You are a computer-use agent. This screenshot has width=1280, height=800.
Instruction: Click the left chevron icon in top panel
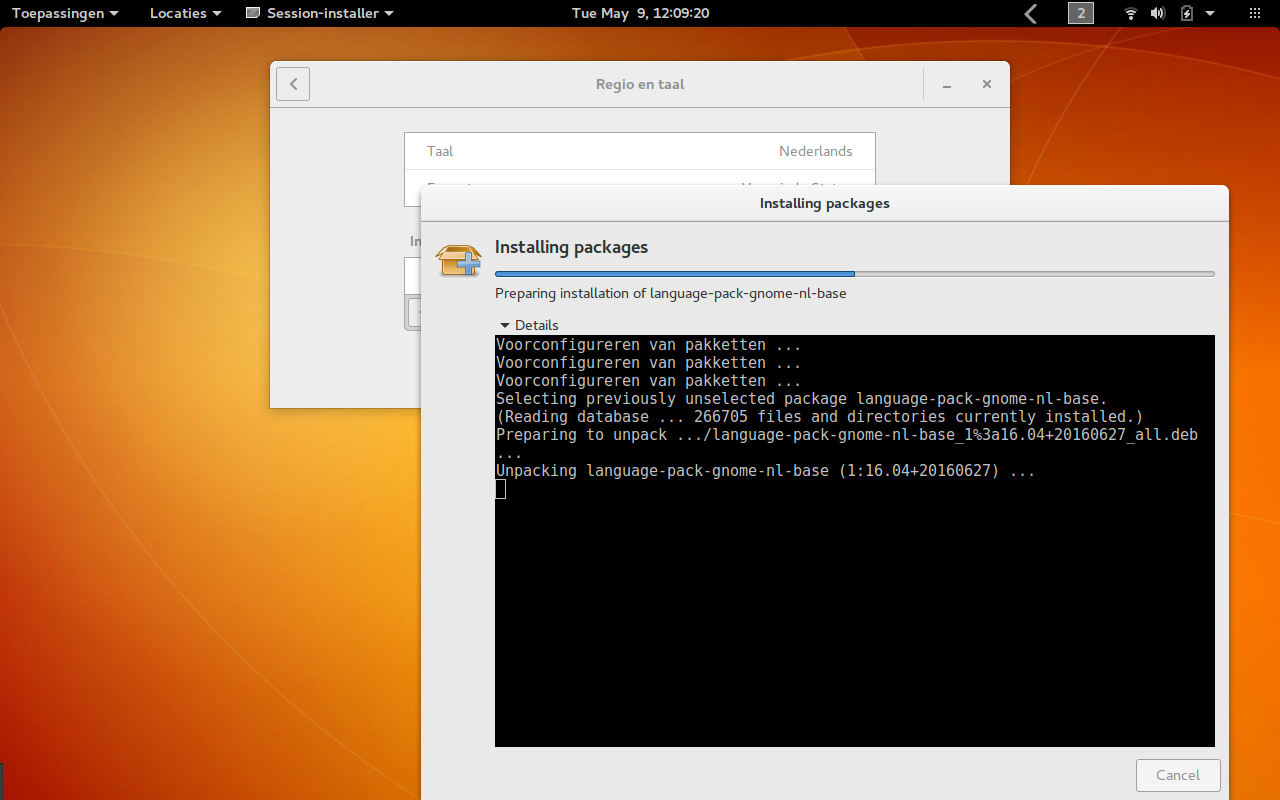point(1031,13)
